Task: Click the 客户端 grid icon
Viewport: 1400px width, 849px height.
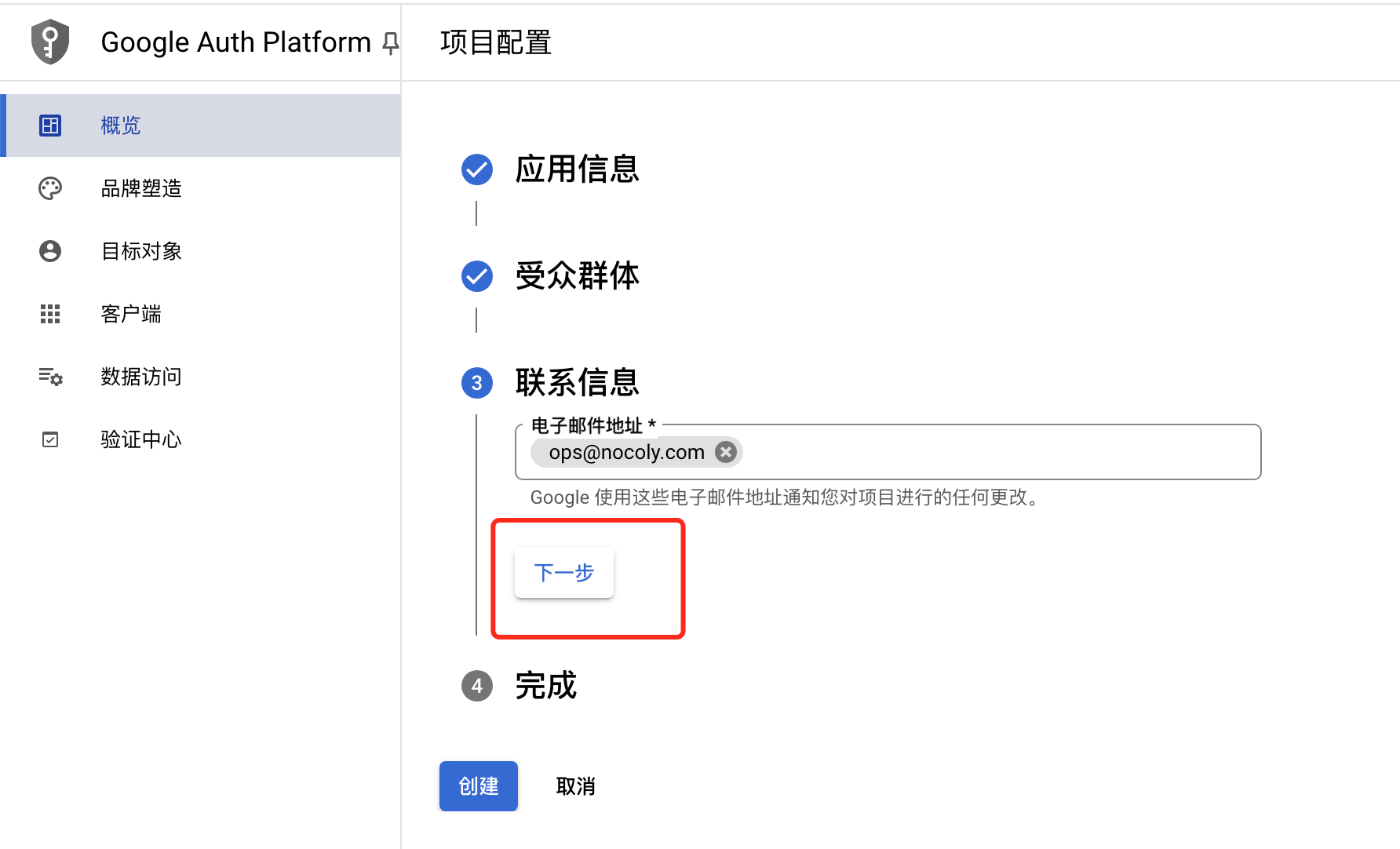Action: pos(50,314)
